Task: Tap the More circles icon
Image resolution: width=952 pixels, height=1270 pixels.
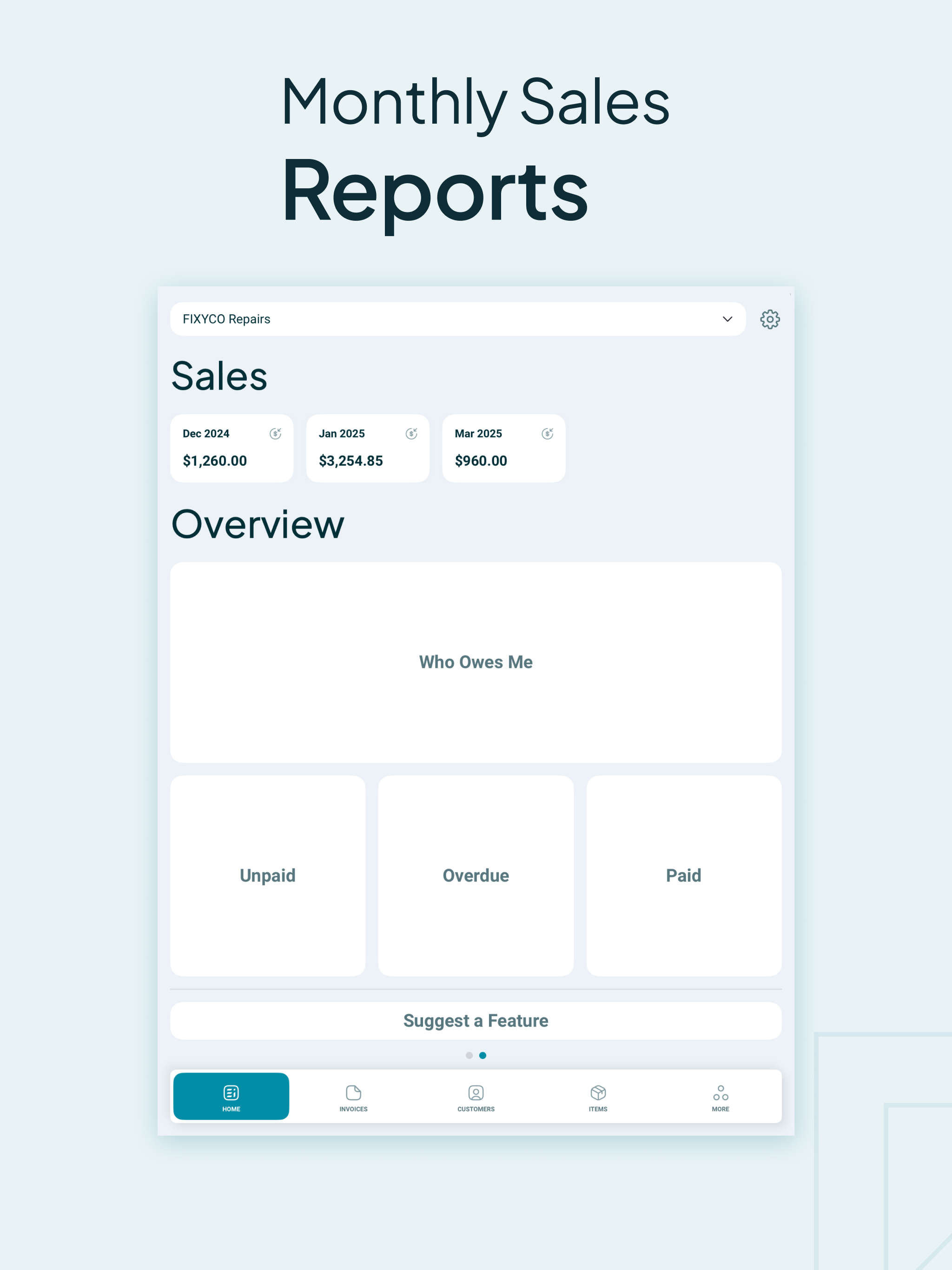Action: [x=720, y=1092]
